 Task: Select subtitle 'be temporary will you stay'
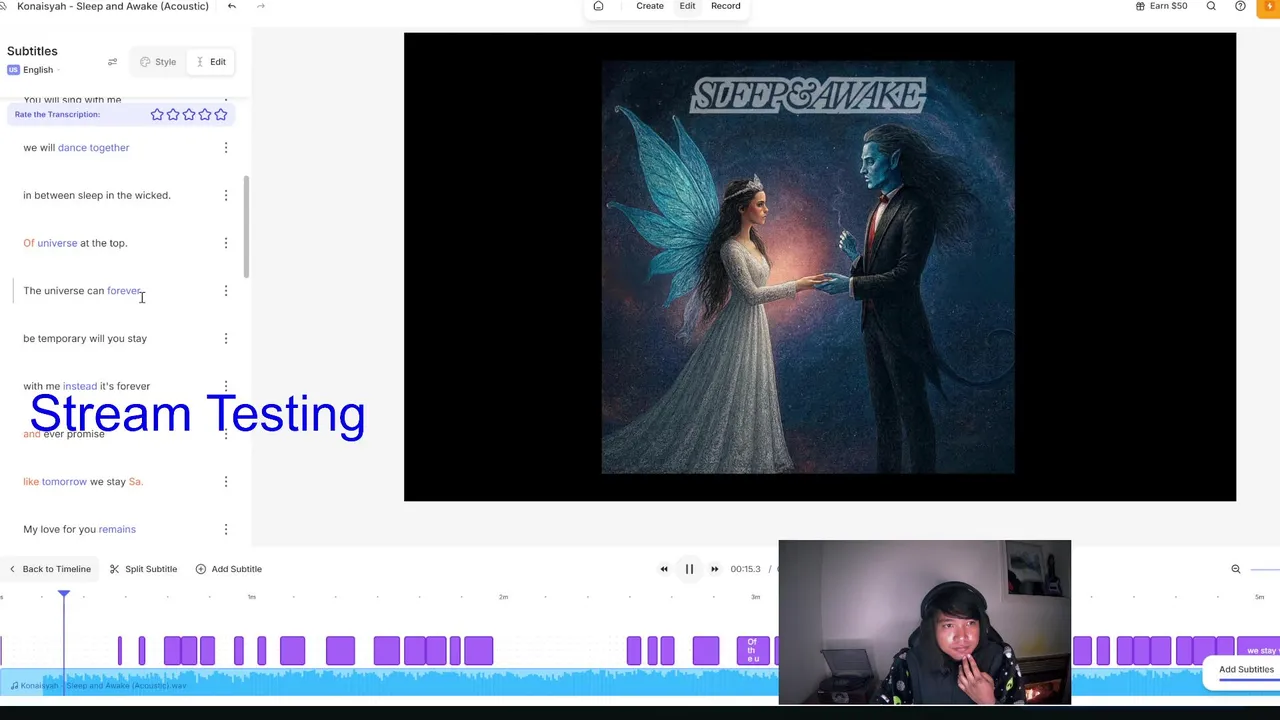[85, 338]
